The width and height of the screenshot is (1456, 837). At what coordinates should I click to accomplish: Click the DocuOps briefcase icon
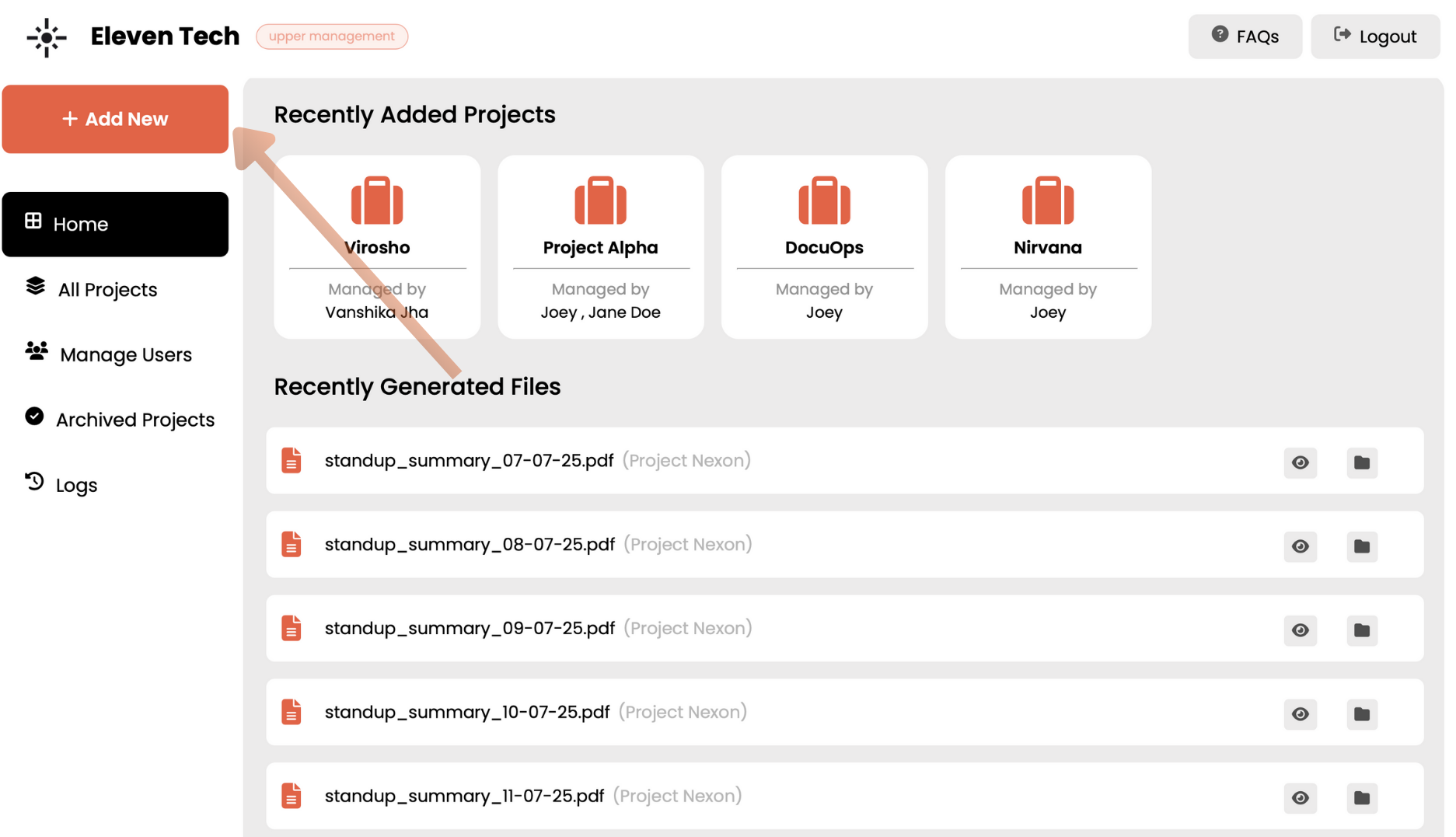(824, 201)
